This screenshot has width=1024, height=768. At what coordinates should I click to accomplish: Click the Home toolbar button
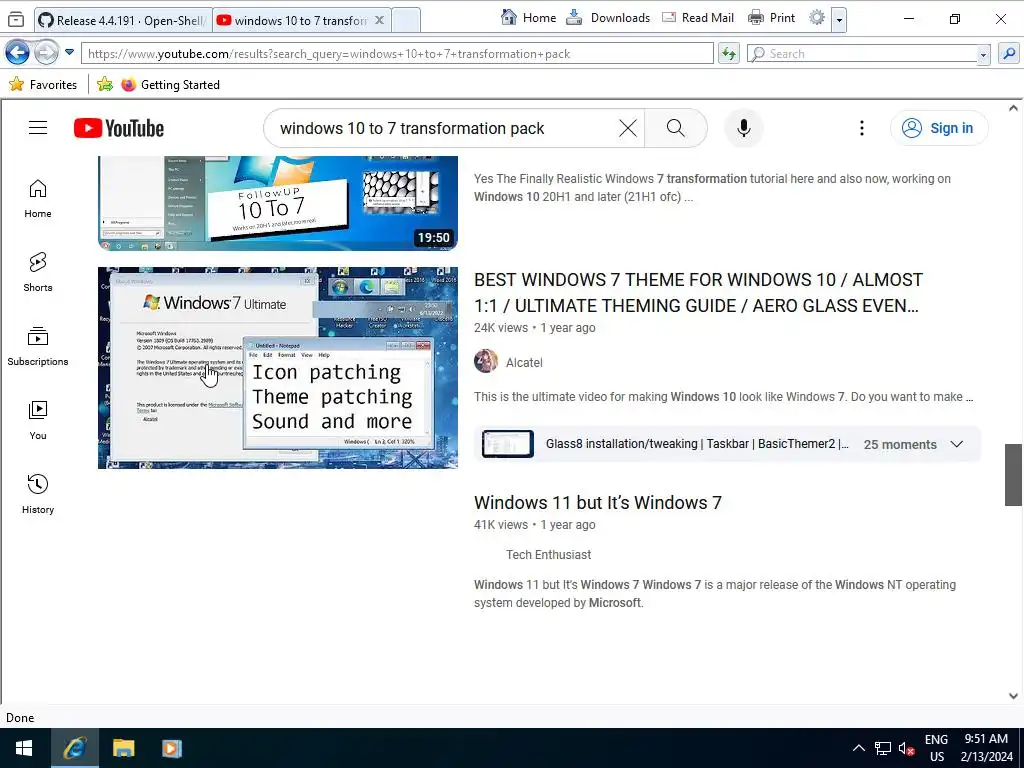click(528, 18)
